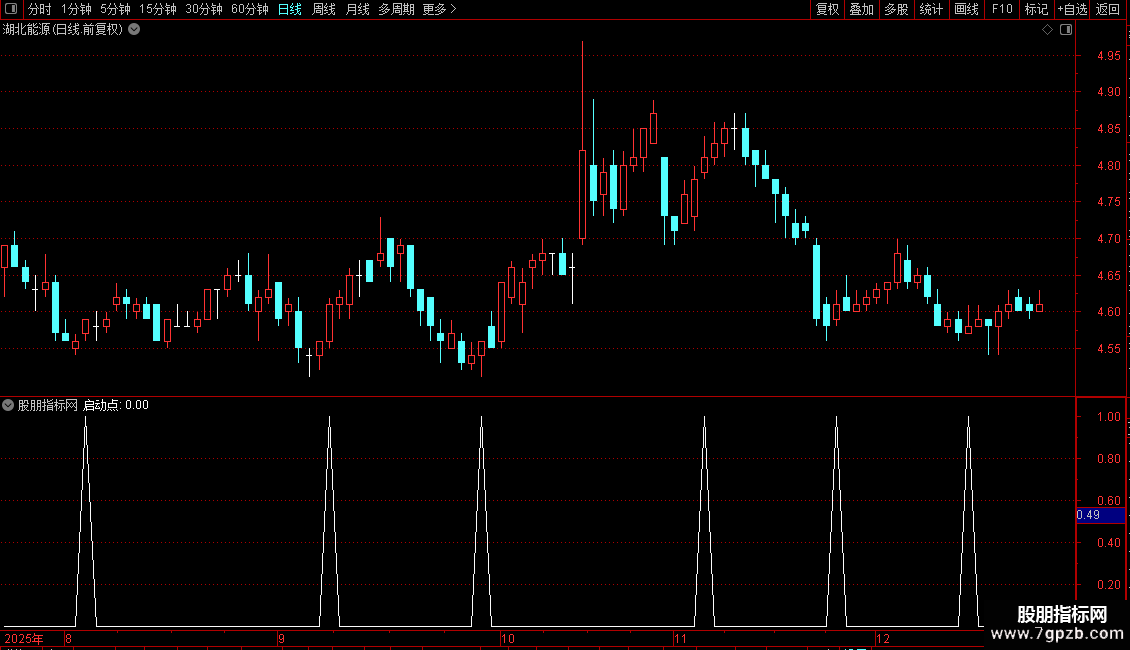
Task: Click the 4.70 price axis label
Action: point(1108,239)
